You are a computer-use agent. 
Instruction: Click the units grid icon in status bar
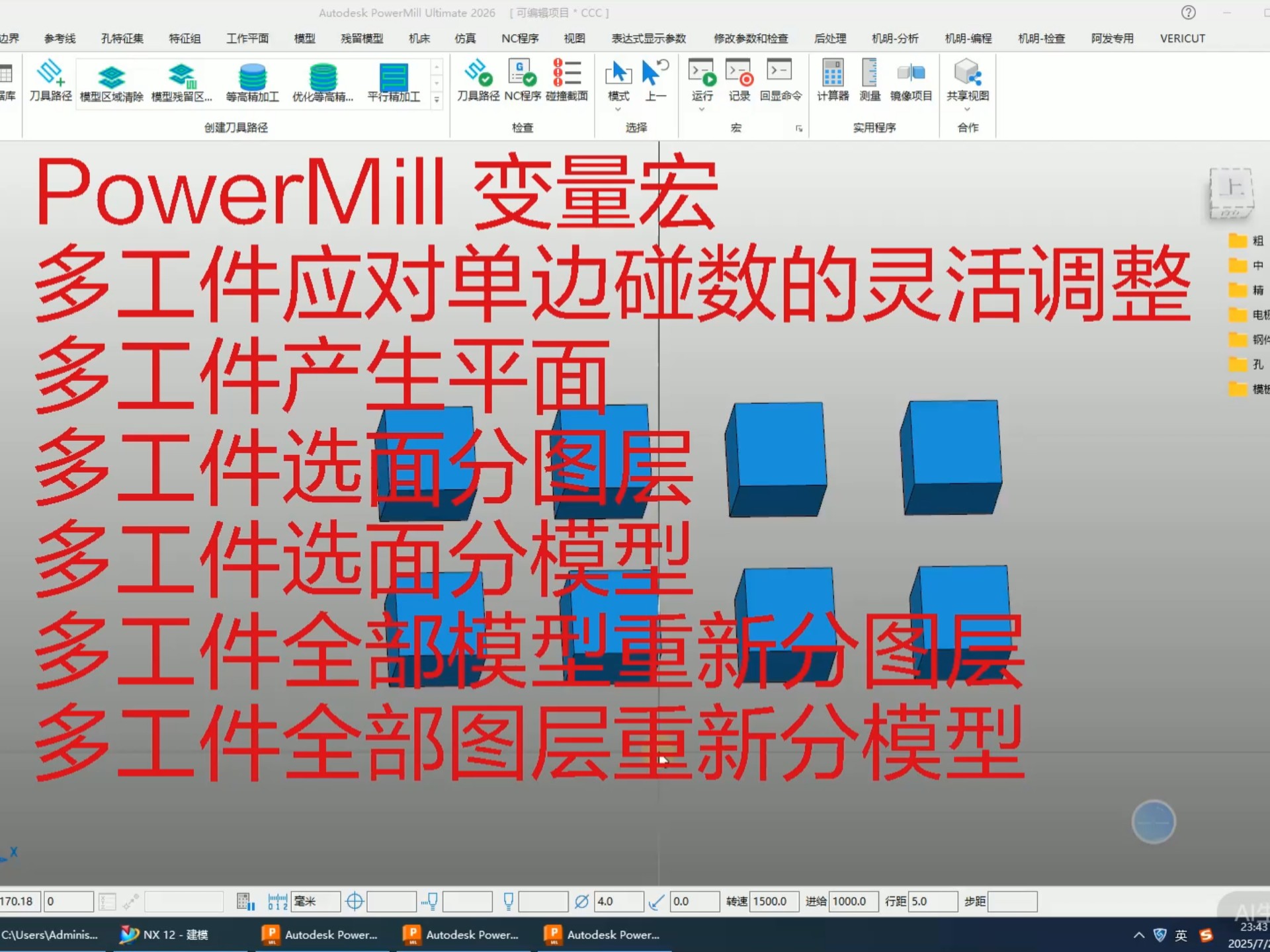coord(245,902)
